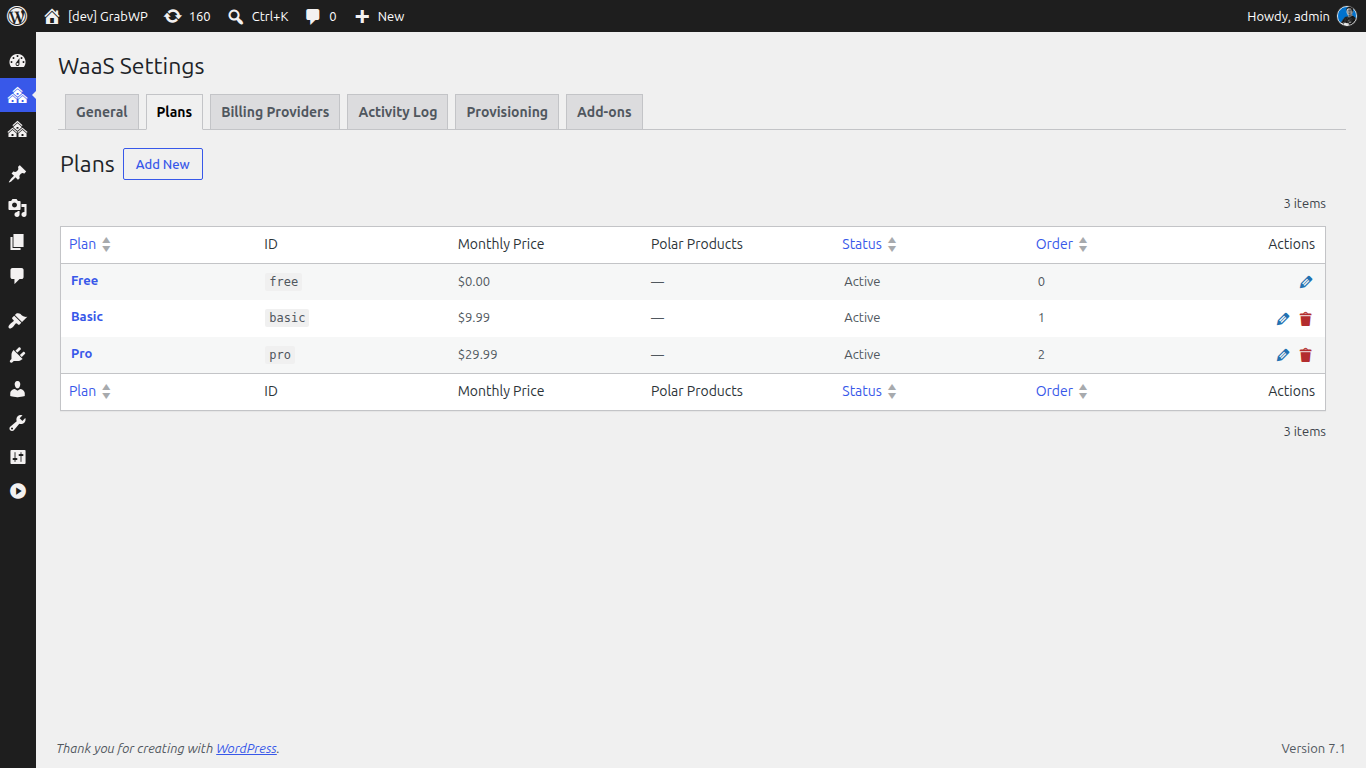
Task: Open the Billing Providers tab
Action: click(275, 112)
